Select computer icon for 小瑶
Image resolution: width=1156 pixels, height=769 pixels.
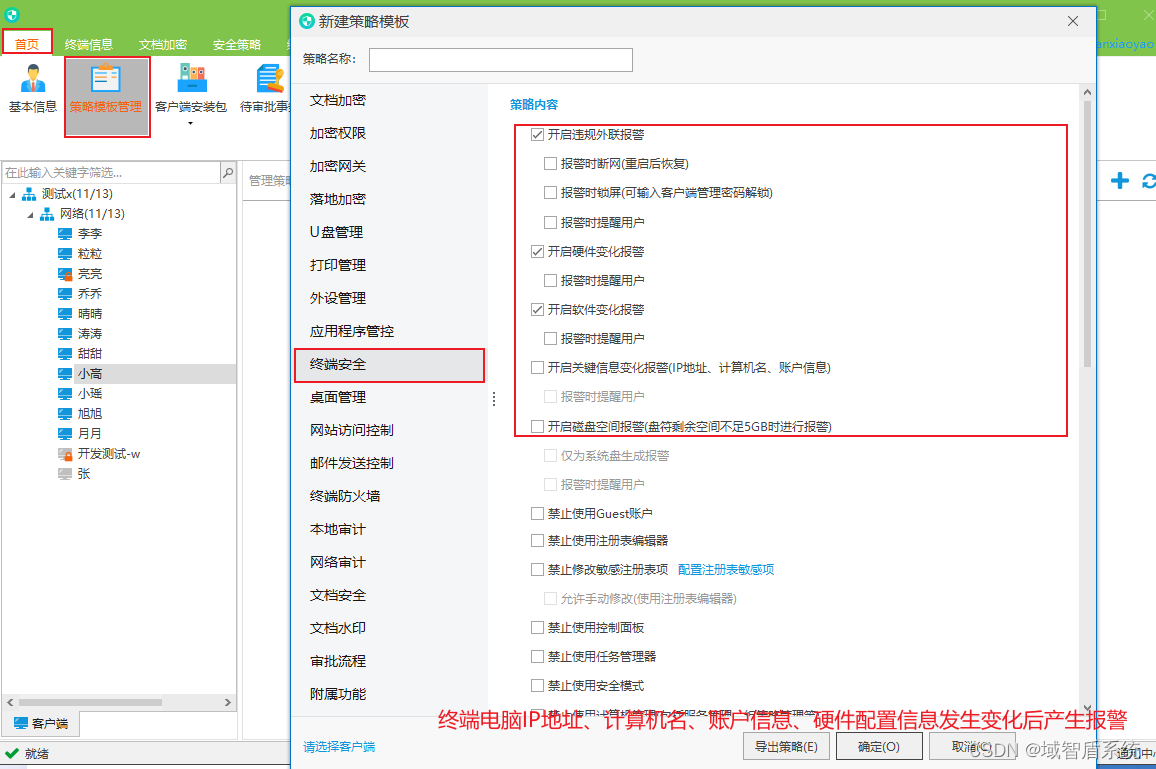click(x=65, y=394)
